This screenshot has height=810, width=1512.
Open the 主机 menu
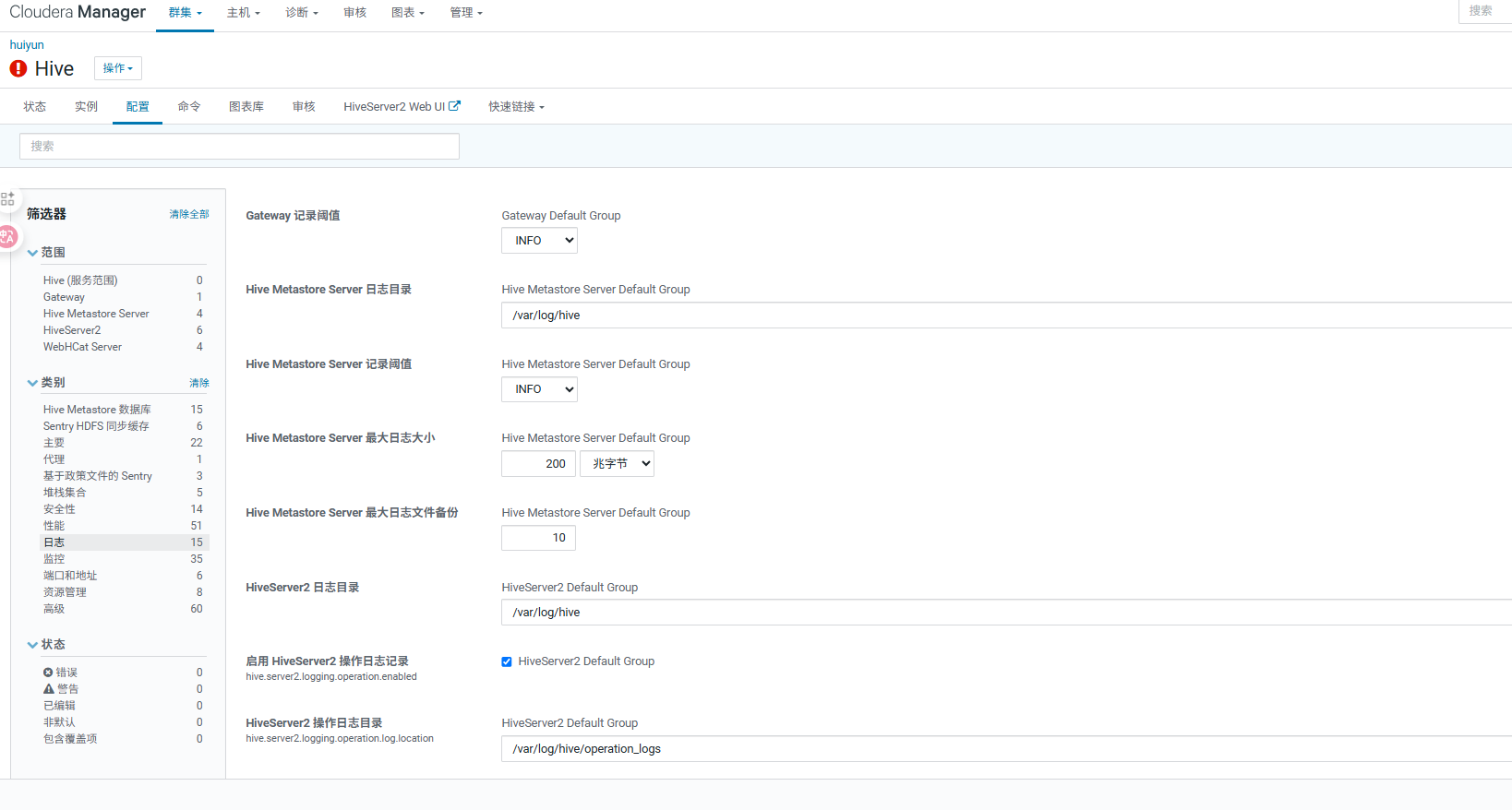tap(244, 13)
